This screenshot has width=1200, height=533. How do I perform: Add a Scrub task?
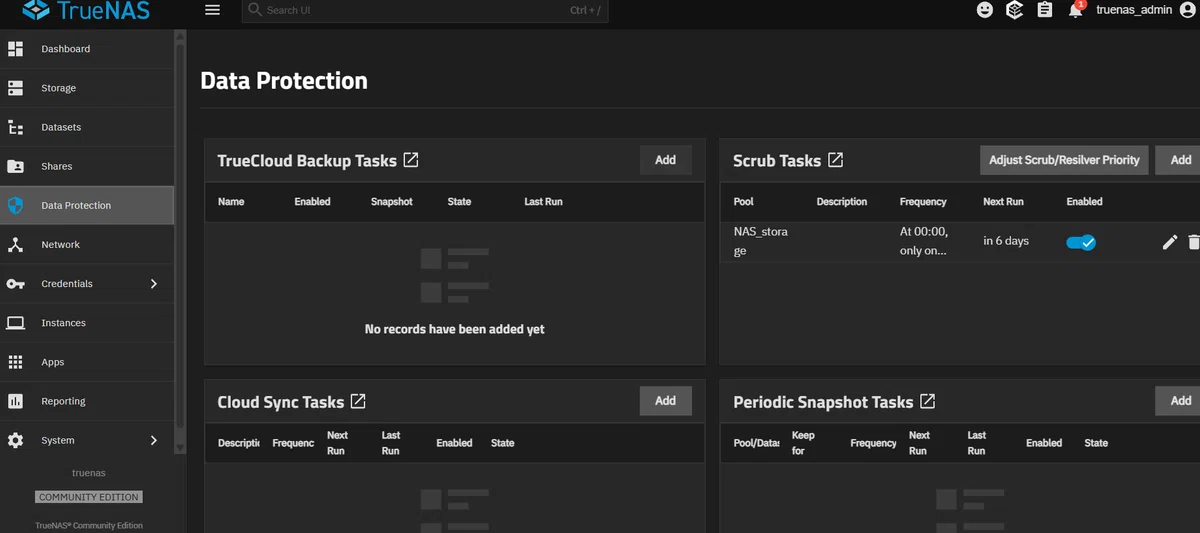point(1180,160)
